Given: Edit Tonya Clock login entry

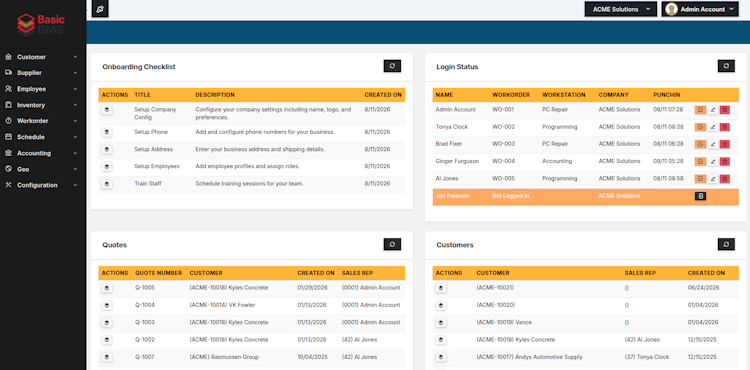Looking at the screenshot, I should [x=713, y=127].
